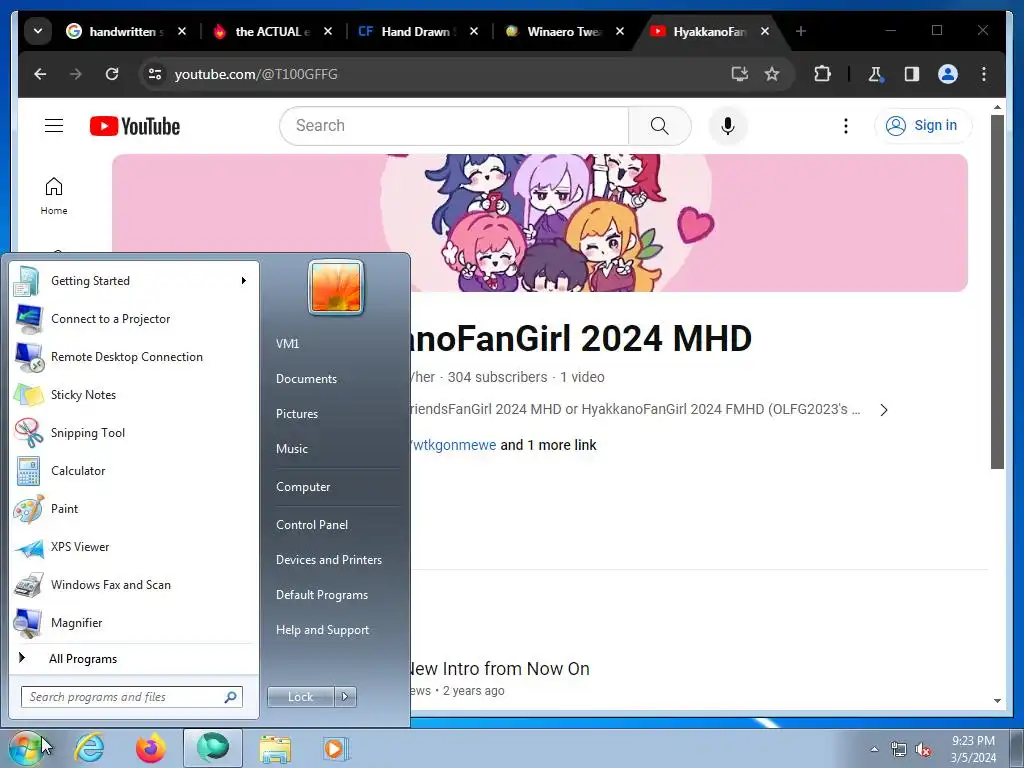Open XPS Viewer

point(133,547)
